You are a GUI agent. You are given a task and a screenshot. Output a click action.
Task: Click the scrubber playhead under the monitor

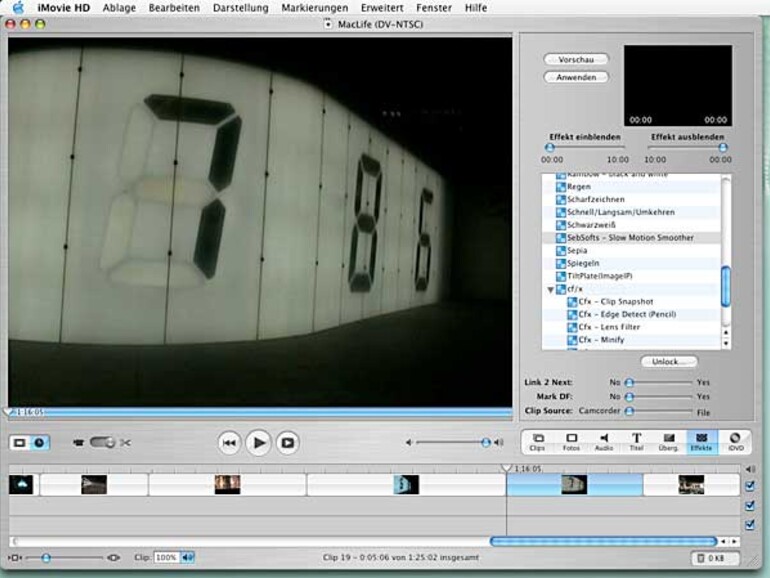tap(8, 412)
